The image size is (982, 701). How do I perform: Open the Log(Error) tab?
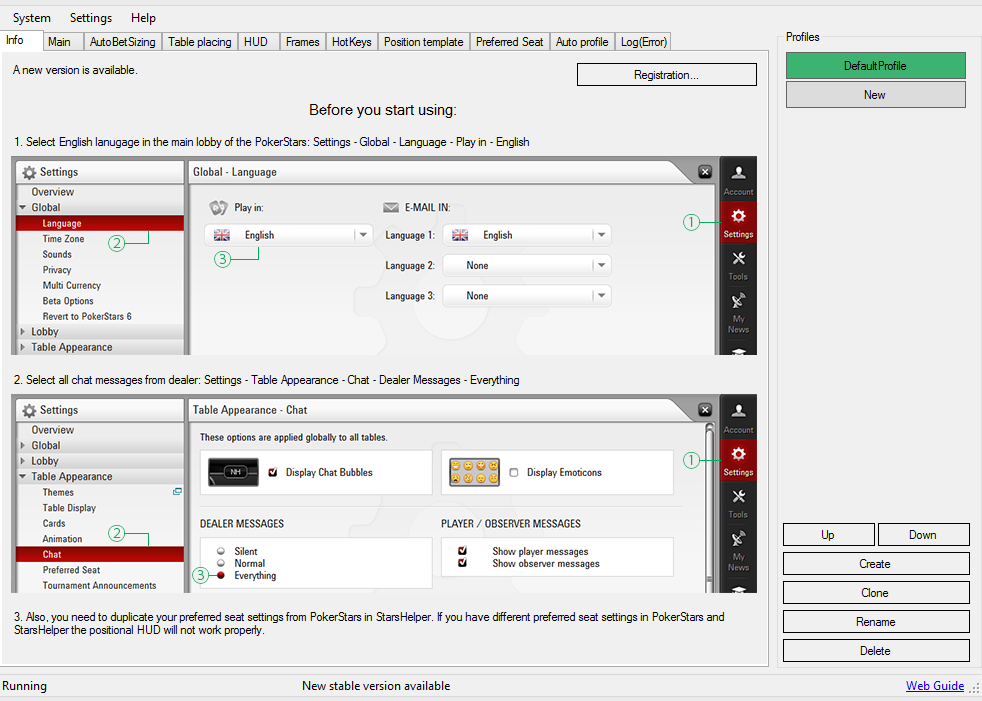pos(643,42)
